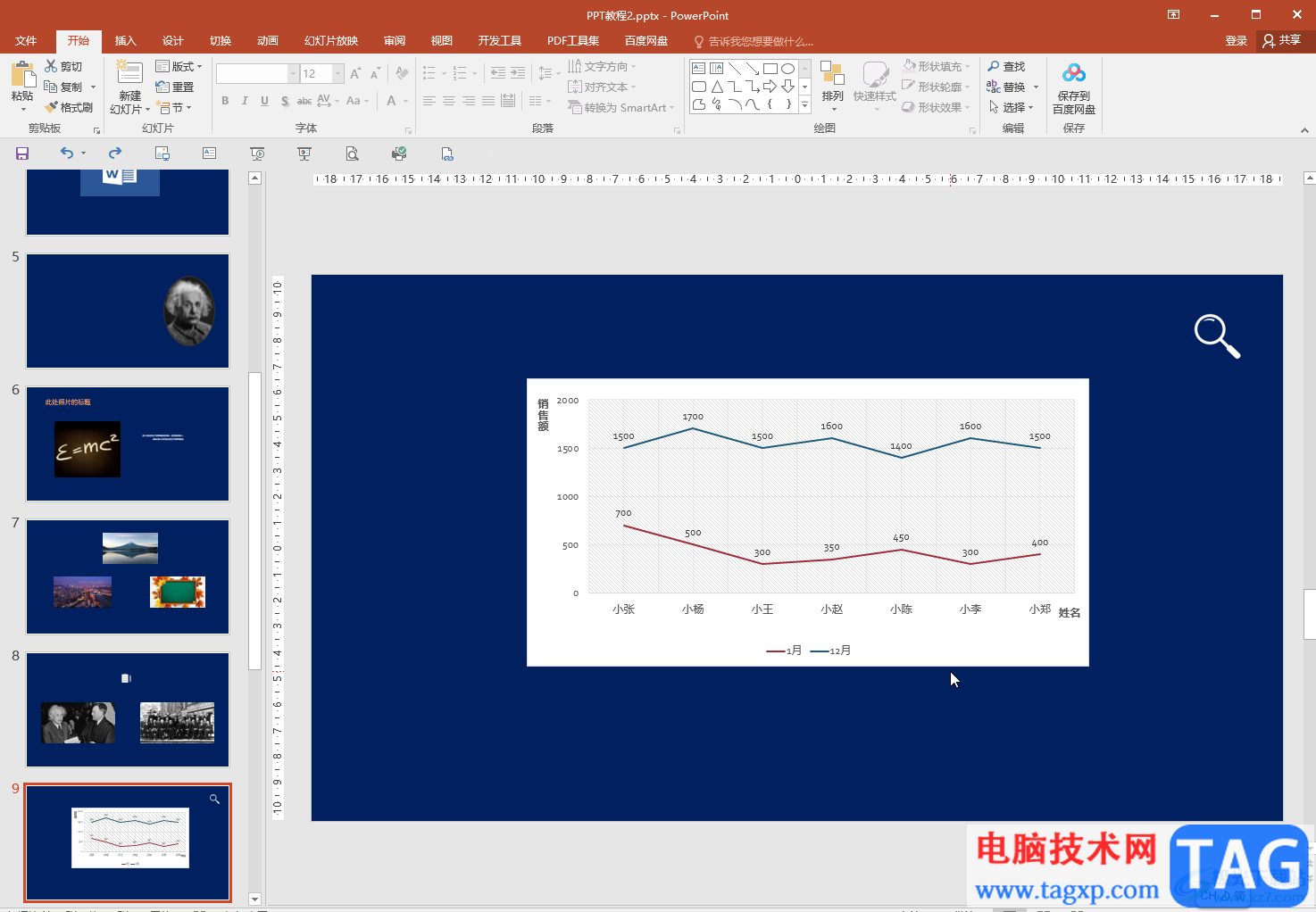Click the Text Direction (文字方向) button
The width and height of the screenshot is (1316, 912).
click(603, 66)
